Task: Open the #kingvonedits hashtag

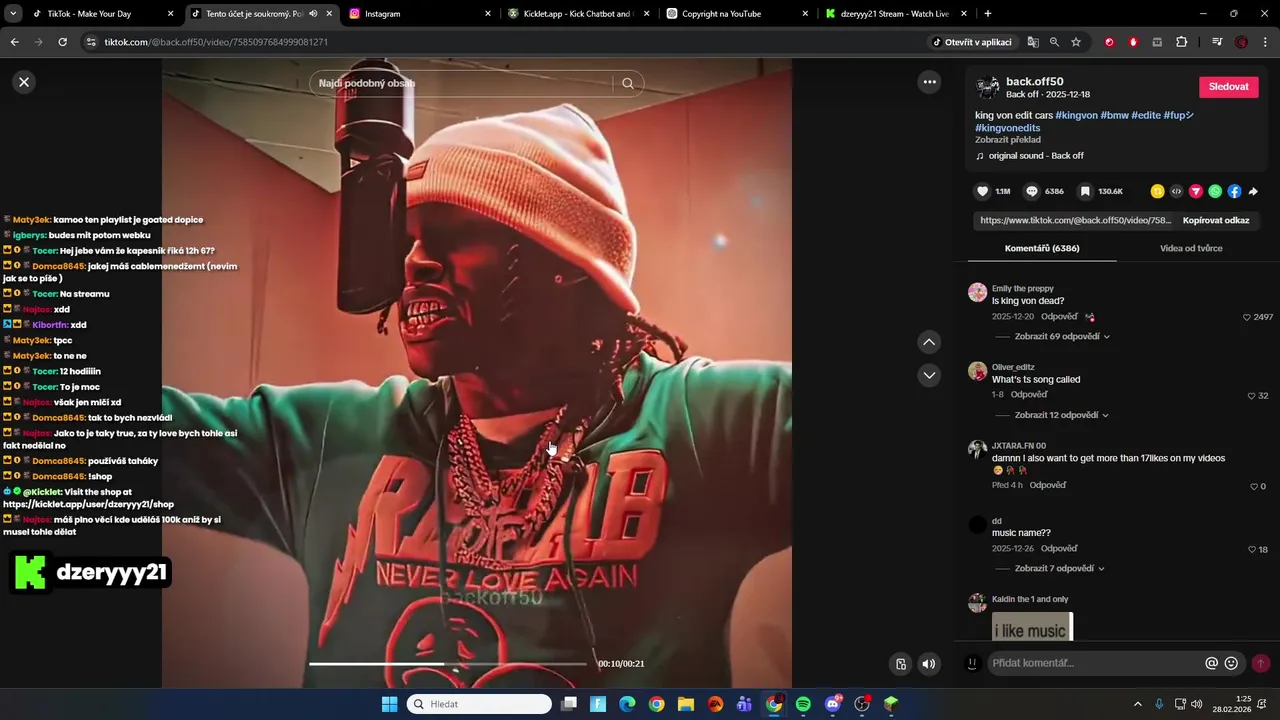Action: (1008, 128)
